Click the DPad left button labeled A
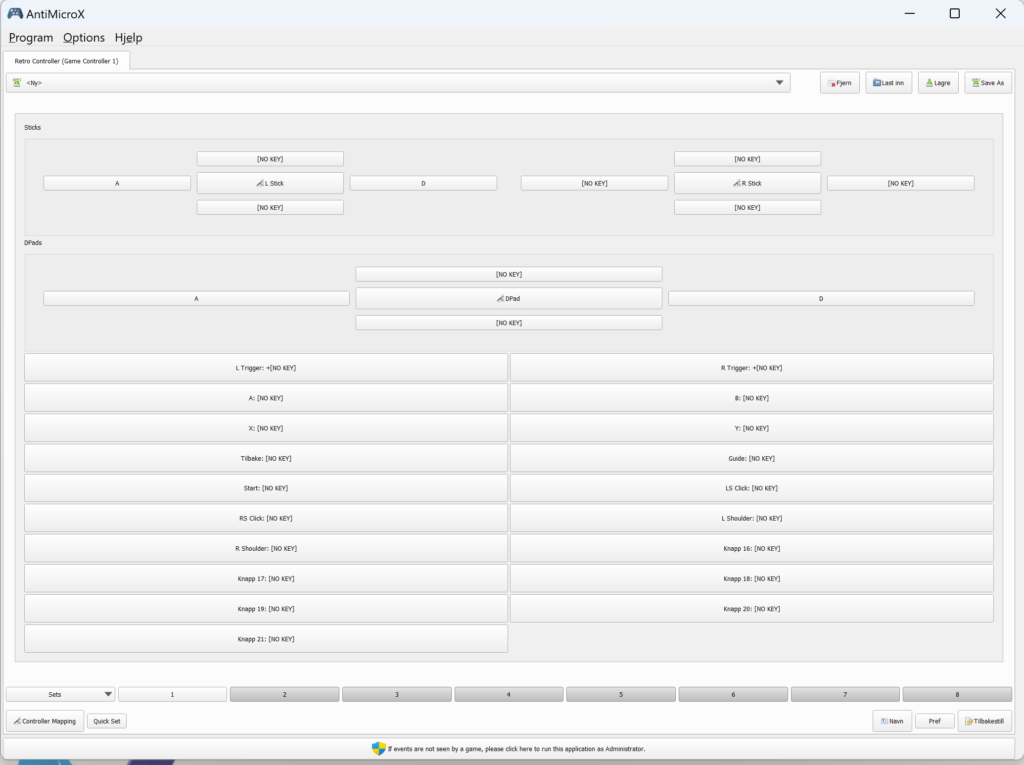The height and width of the screenshot is (765, 1024). 197,299
